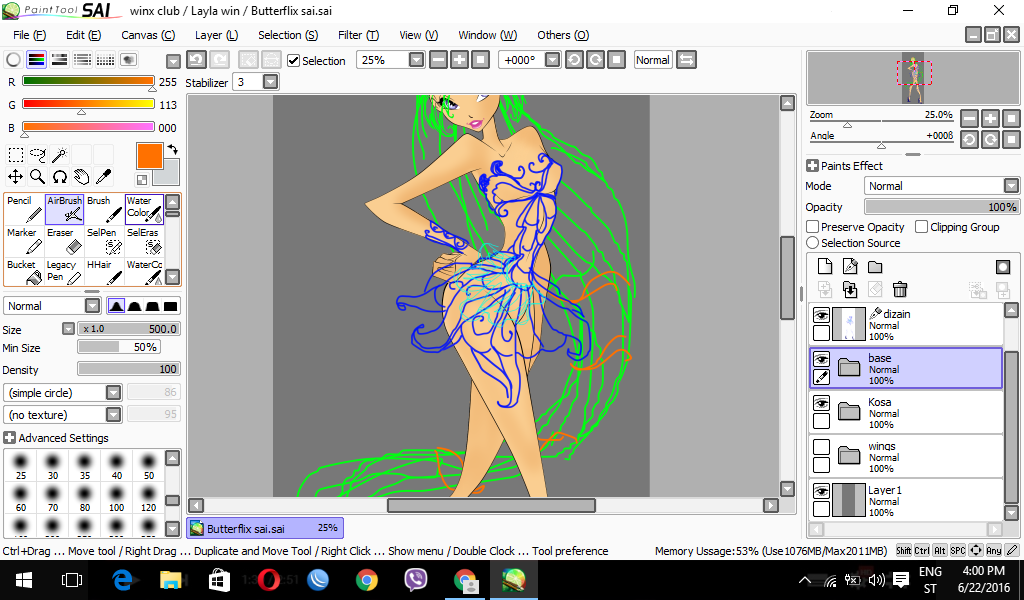The image size is (1024, 600).
Task: Open the zoom 25% dropdown
Action: tap(416, 60)
